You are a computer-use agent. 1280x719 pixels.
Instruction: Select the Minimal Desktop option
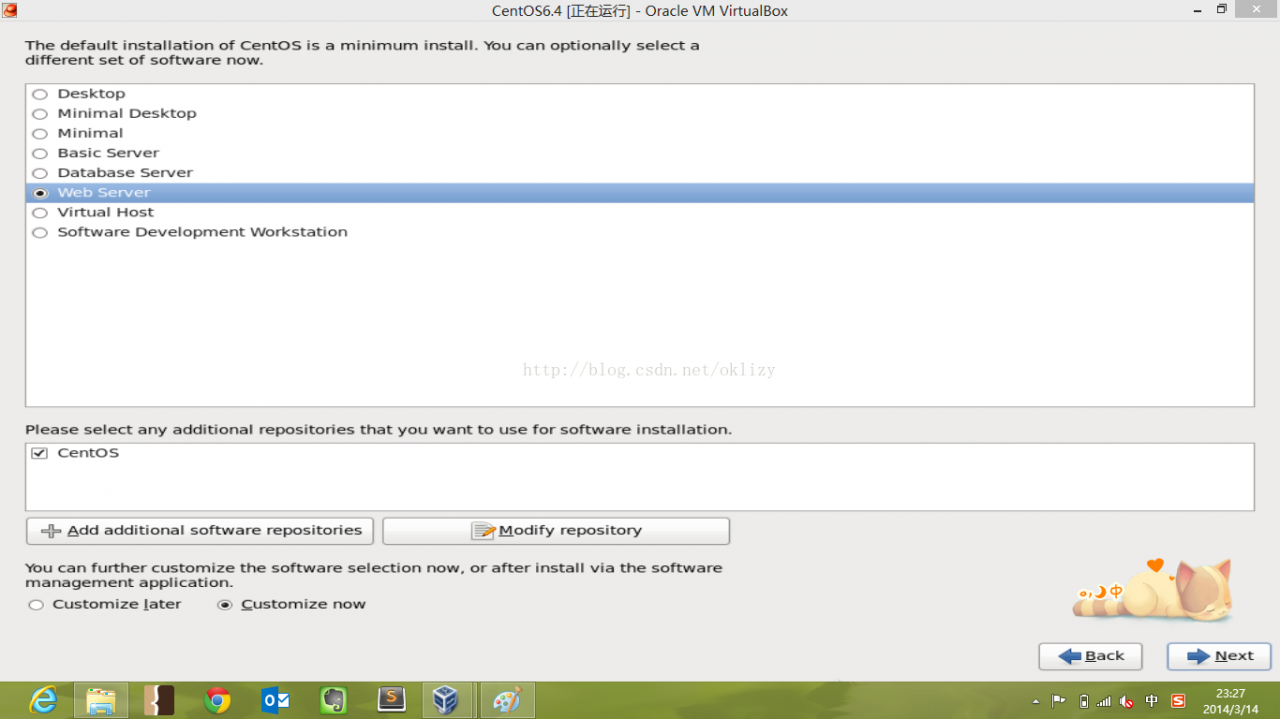(x=40, y=114)
